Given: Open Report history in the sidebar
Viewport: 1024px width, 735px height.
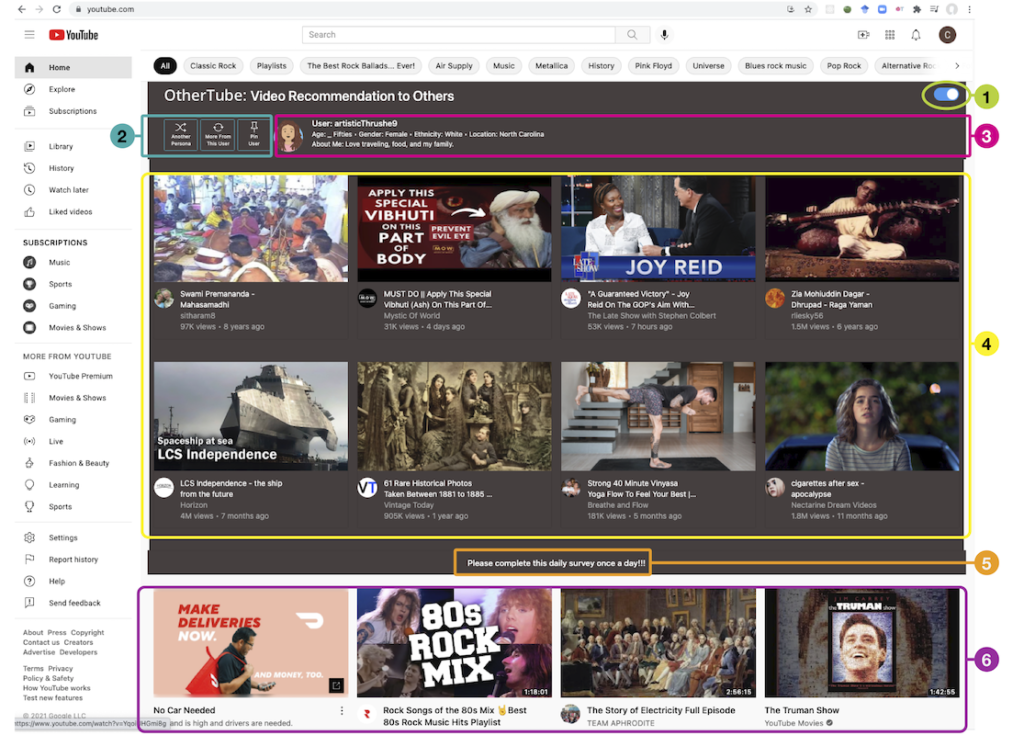Looking at the screenshot, I should point(73,559).
